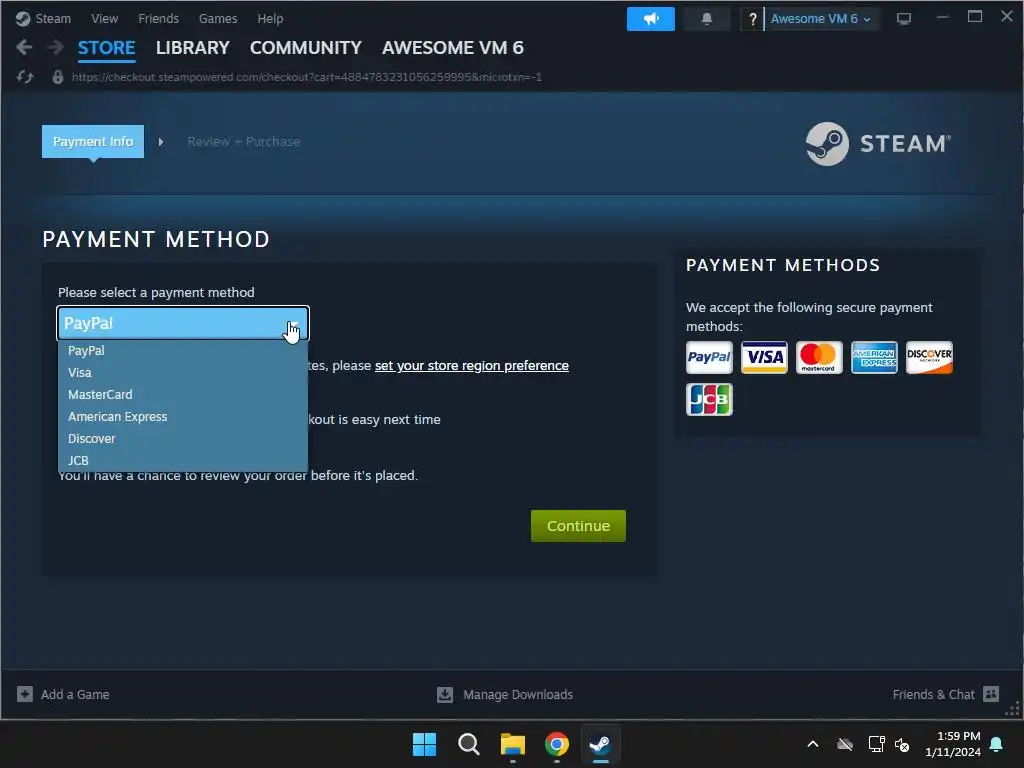Click the question mark help icon
Screen dimensions: 1024x768
click(752, 19)
